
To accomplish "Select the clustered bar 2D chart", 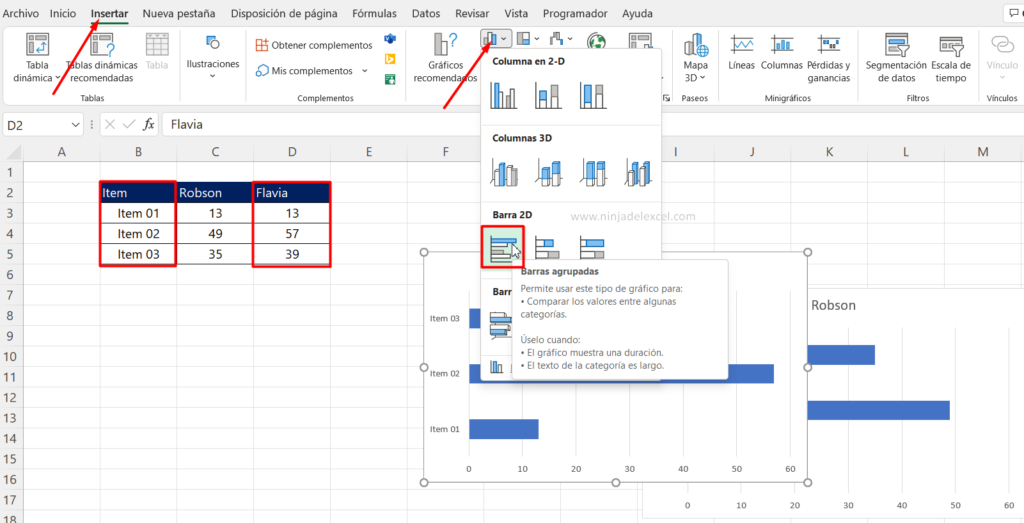I will coord(503,247).
